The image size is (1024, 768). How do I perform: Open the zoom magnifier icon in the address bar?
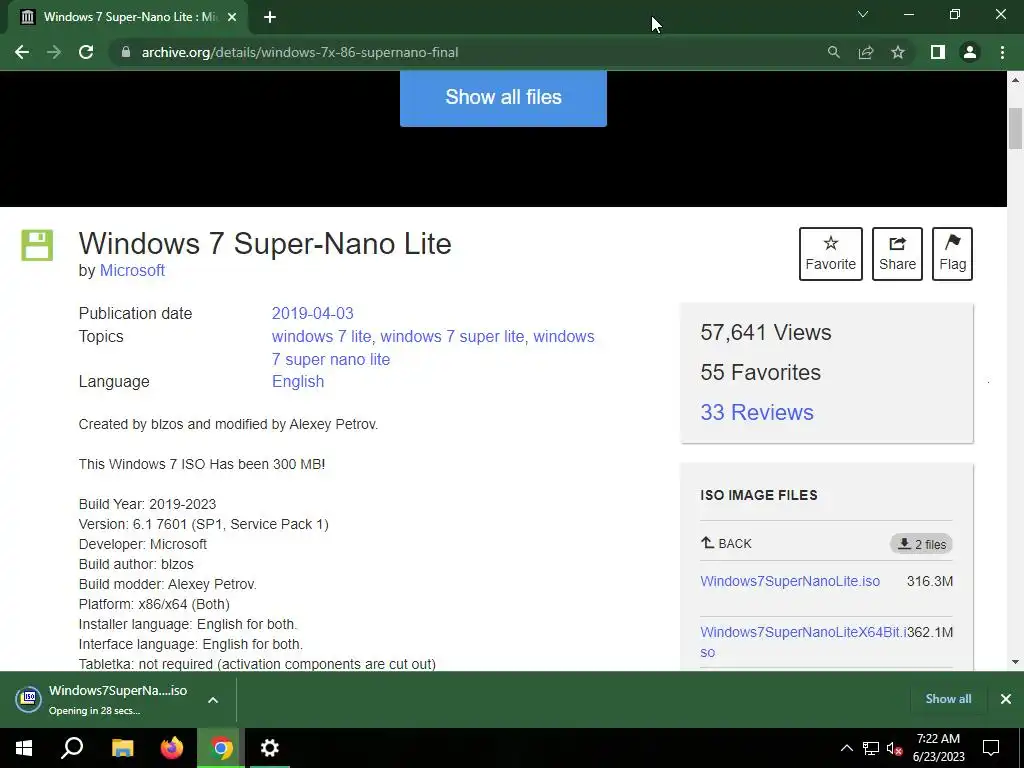(x=833, y=52)
